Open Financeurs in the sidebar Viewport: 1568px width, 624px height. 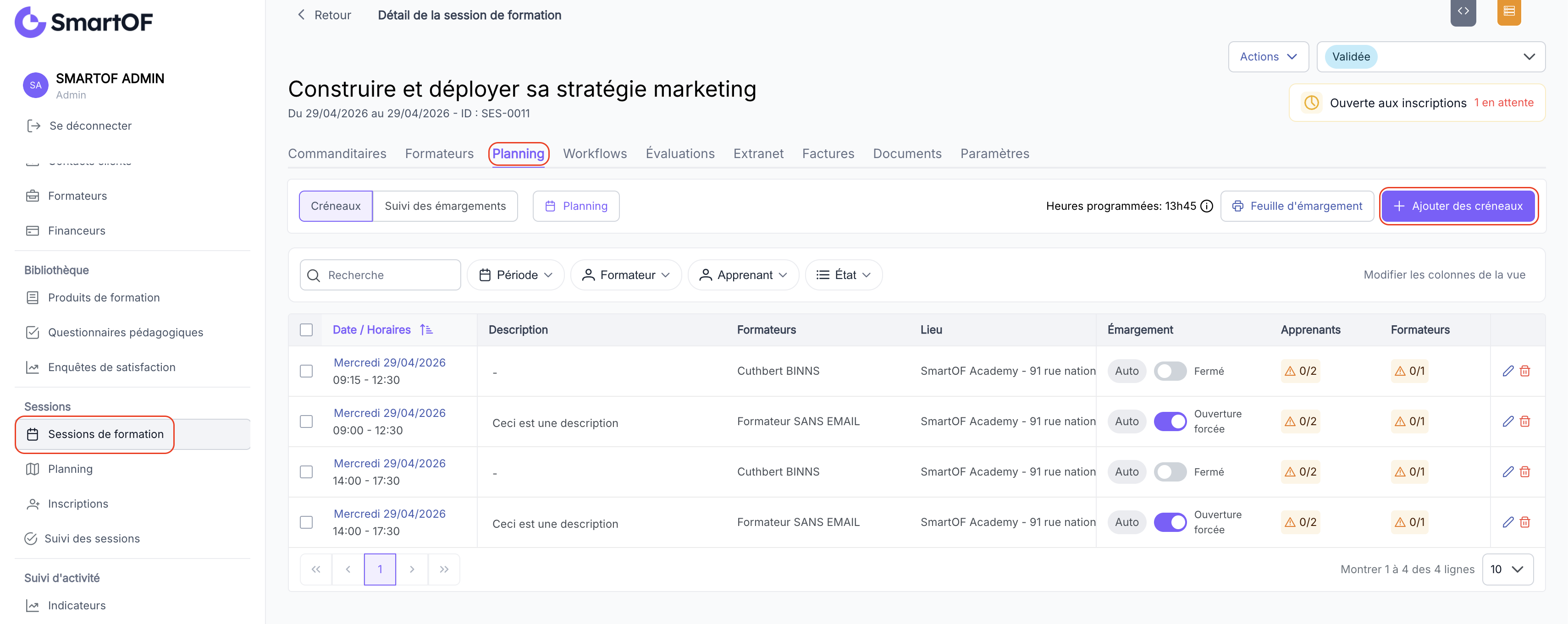point(77,230)
